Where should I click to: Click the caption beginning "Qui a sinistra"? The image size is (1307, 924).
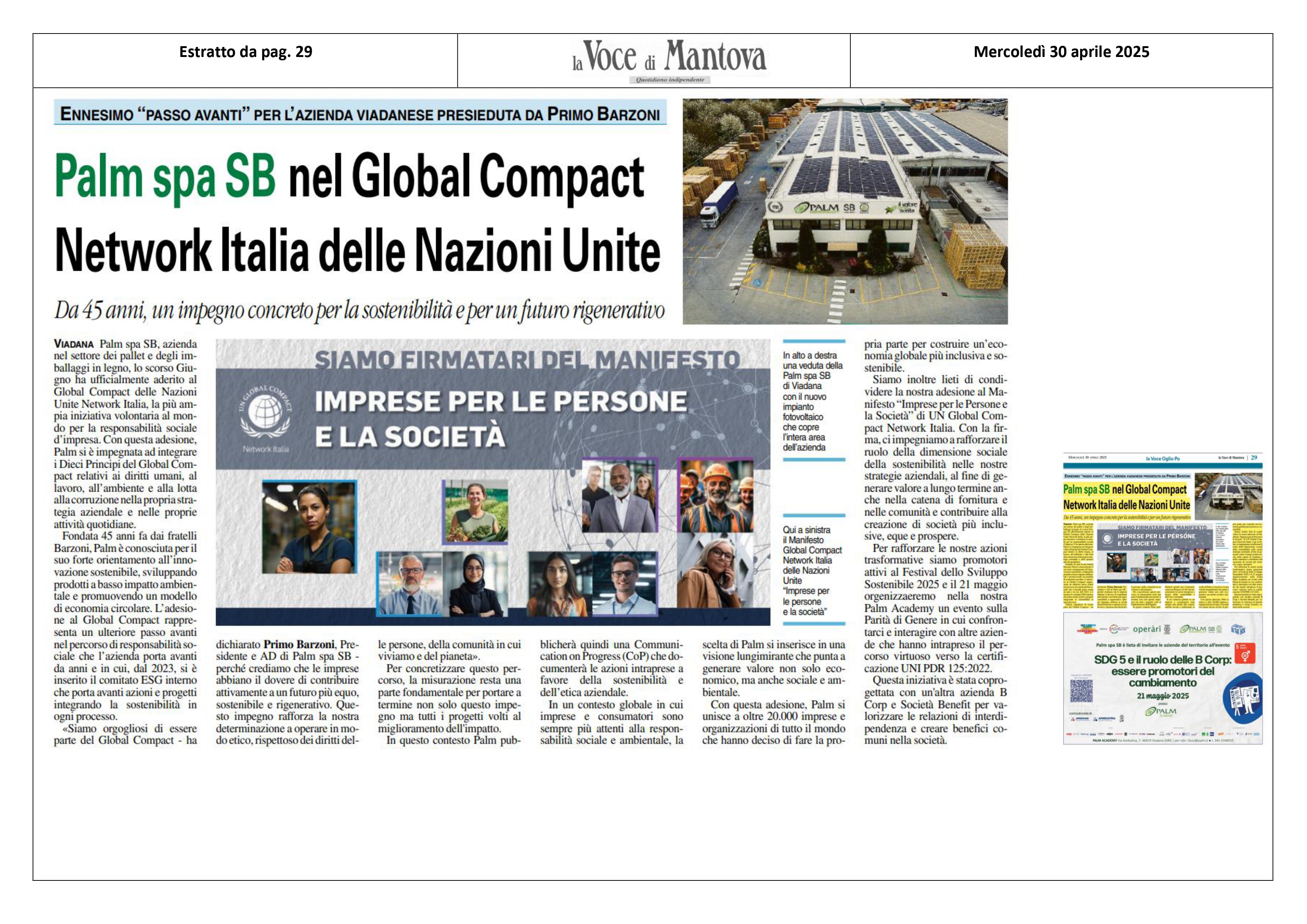(x=812, y=571)
